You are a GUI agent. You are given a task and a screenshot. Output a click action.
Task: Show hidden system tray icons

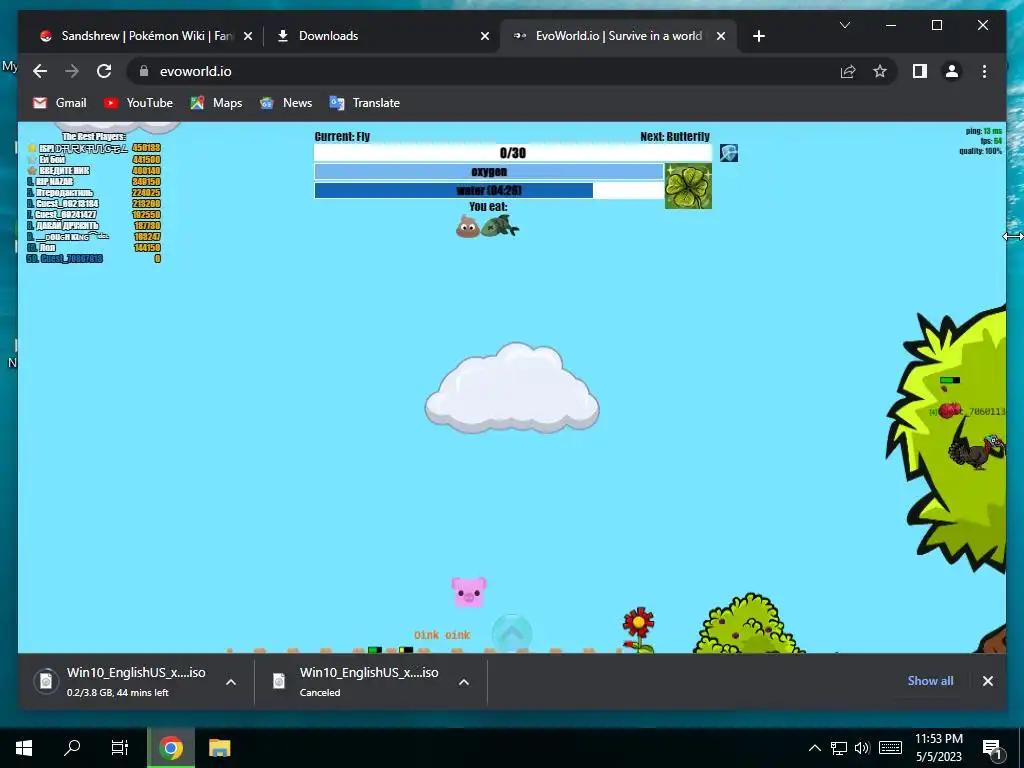point(814,748)
